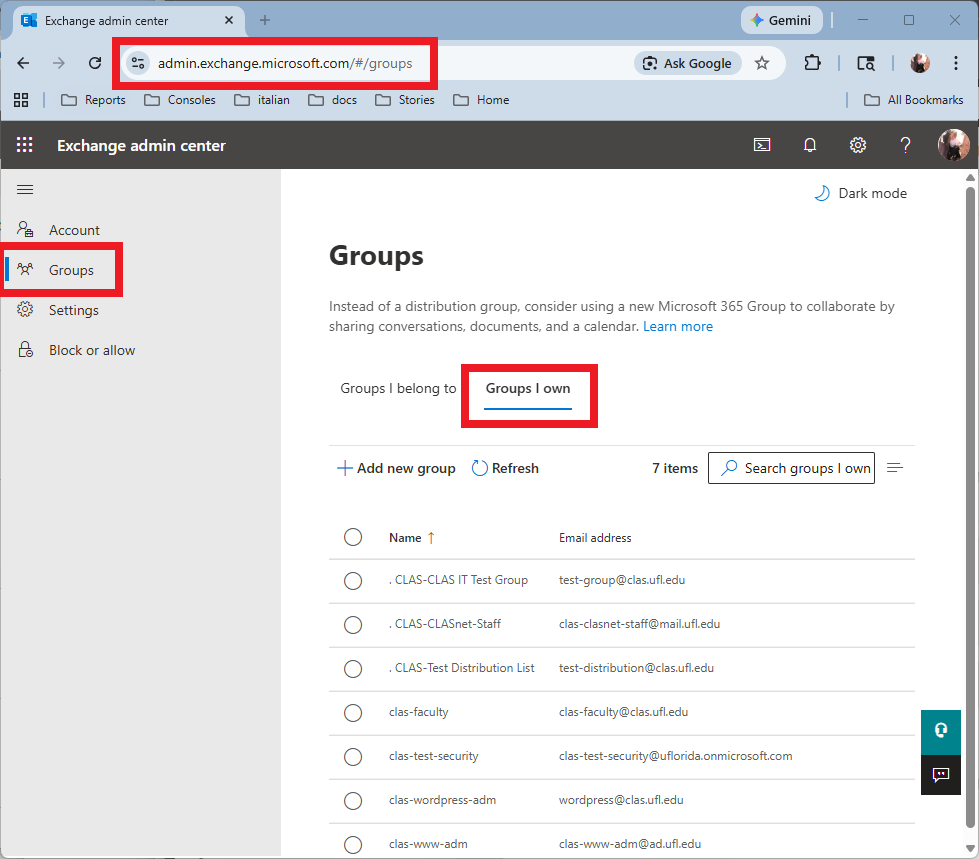Click the test-group@clas.ufl.edu email cell
The width and height of the screenshot is (979, 859).
(622, 580)
